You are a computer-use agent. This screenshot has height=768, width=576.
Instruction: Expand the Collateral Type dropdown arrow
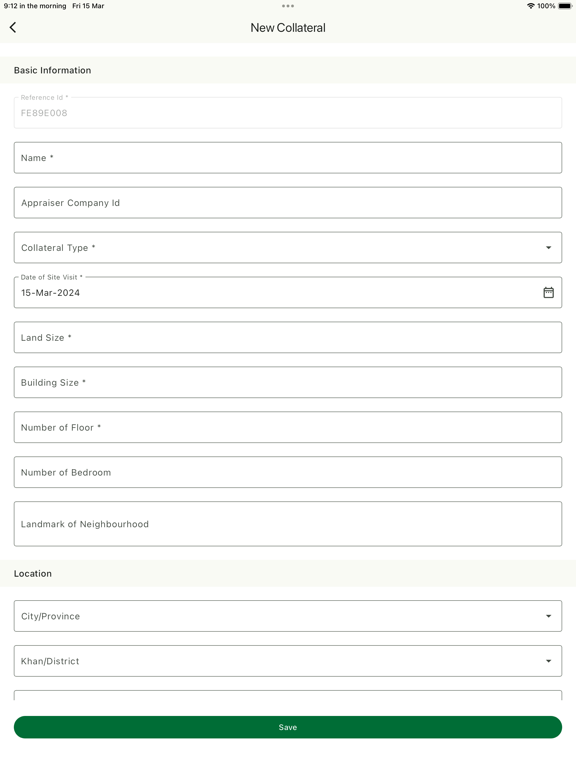coord(548,248)
